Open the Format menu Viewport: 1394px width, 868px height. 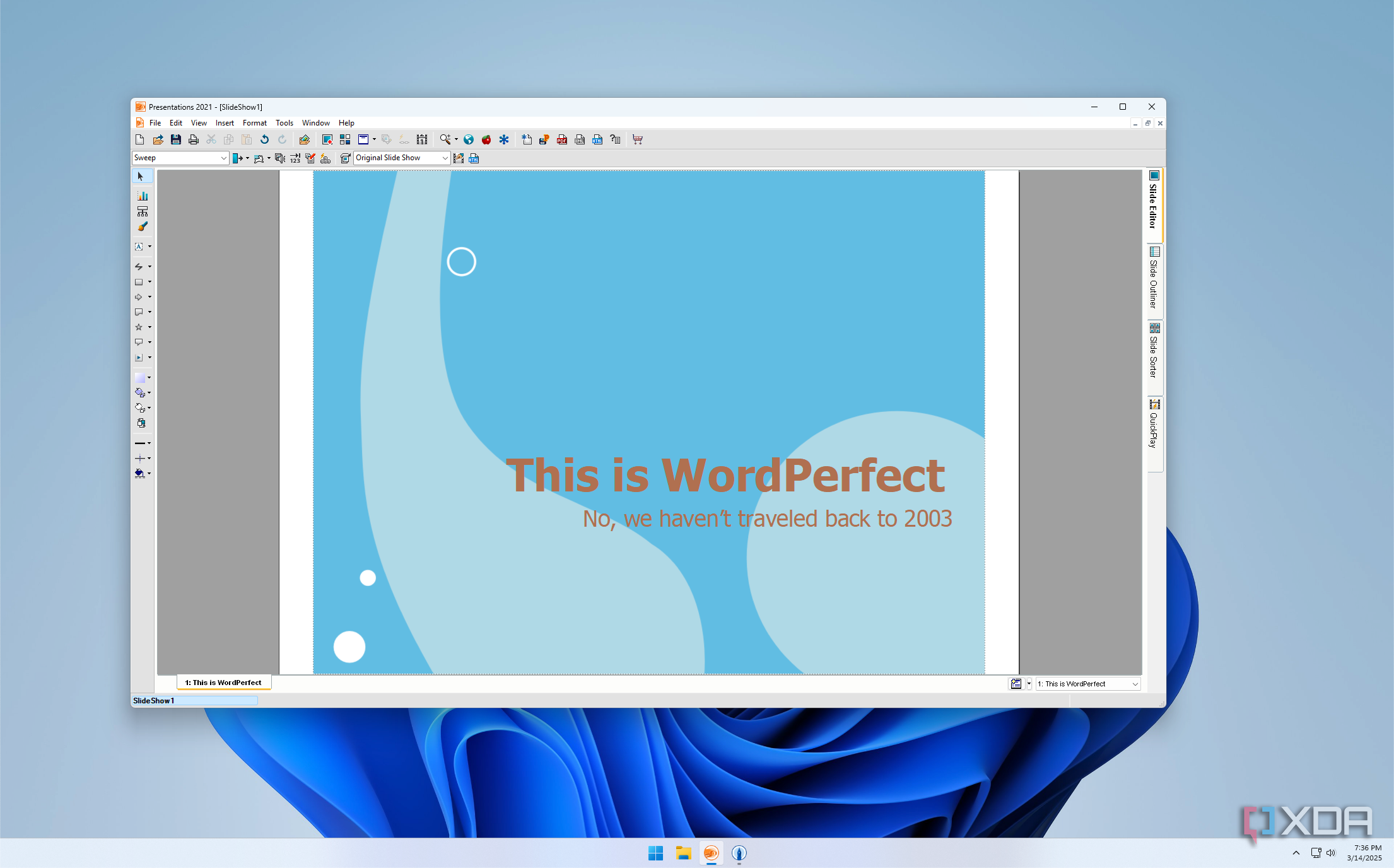pyautogui.click(x=255, y=123)
